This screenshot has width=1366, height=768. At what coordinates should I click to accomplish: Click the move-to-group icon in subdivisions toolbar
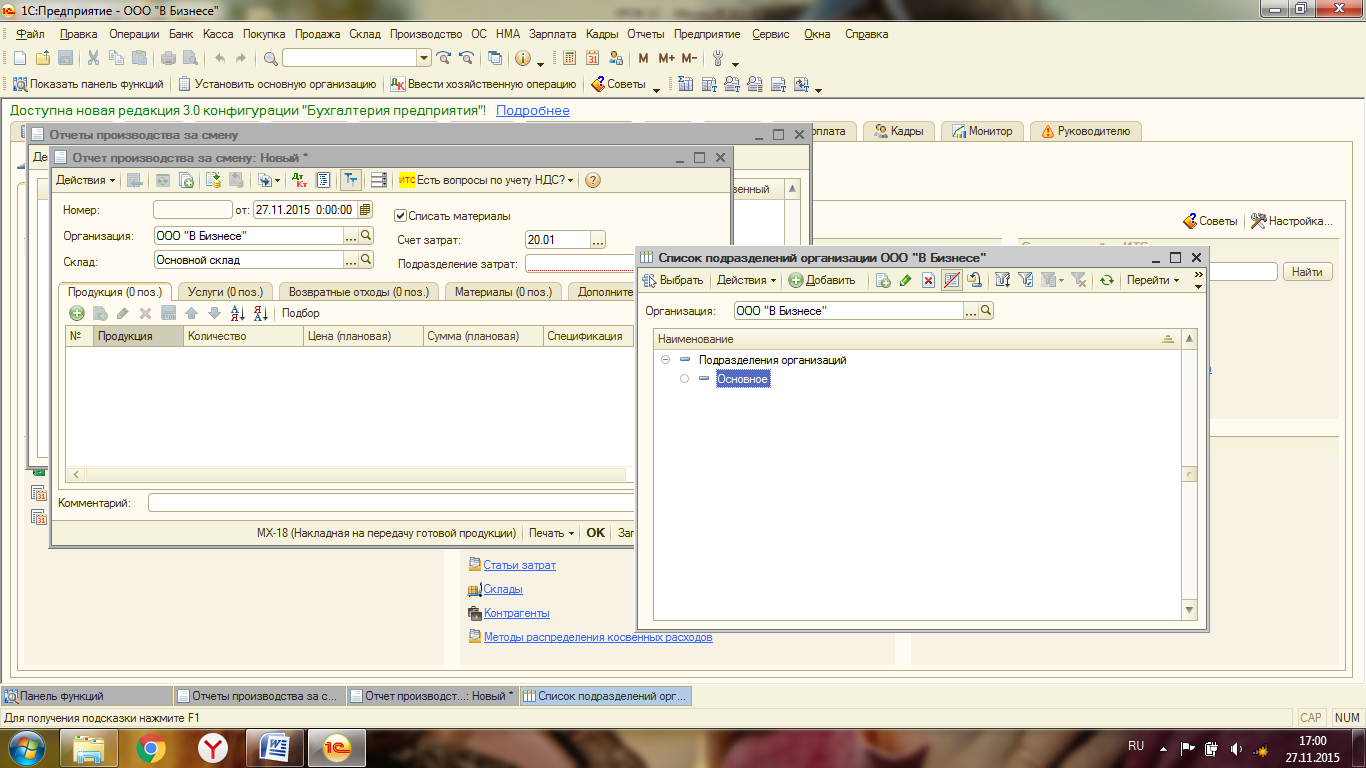[x=974, y=280]
